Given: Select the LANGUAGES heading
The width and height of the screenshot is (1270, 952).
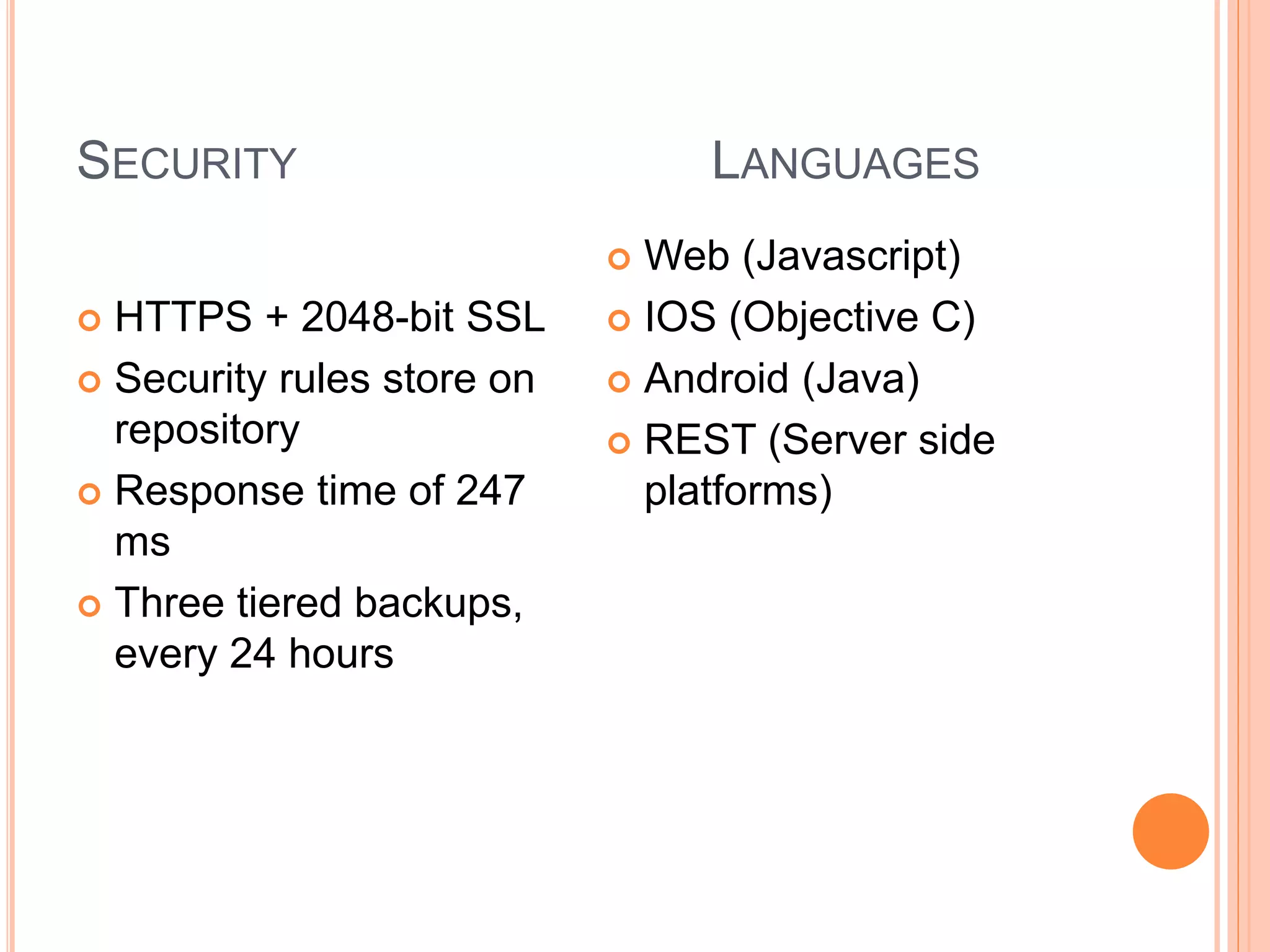Looking at the screenshot, I should pyautogui.click(x=845, y=161).
